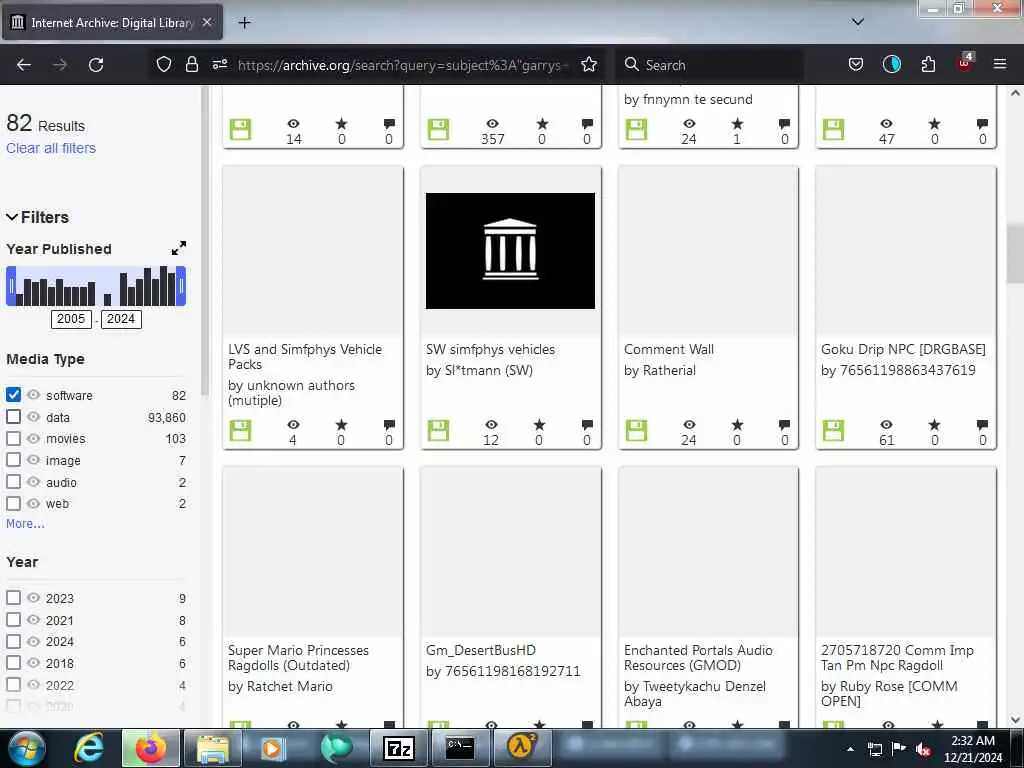Image resolution: width=1024 pixels, height=768 pixels.
Task: Bookmark this page with the star
Action: [589, 65]
